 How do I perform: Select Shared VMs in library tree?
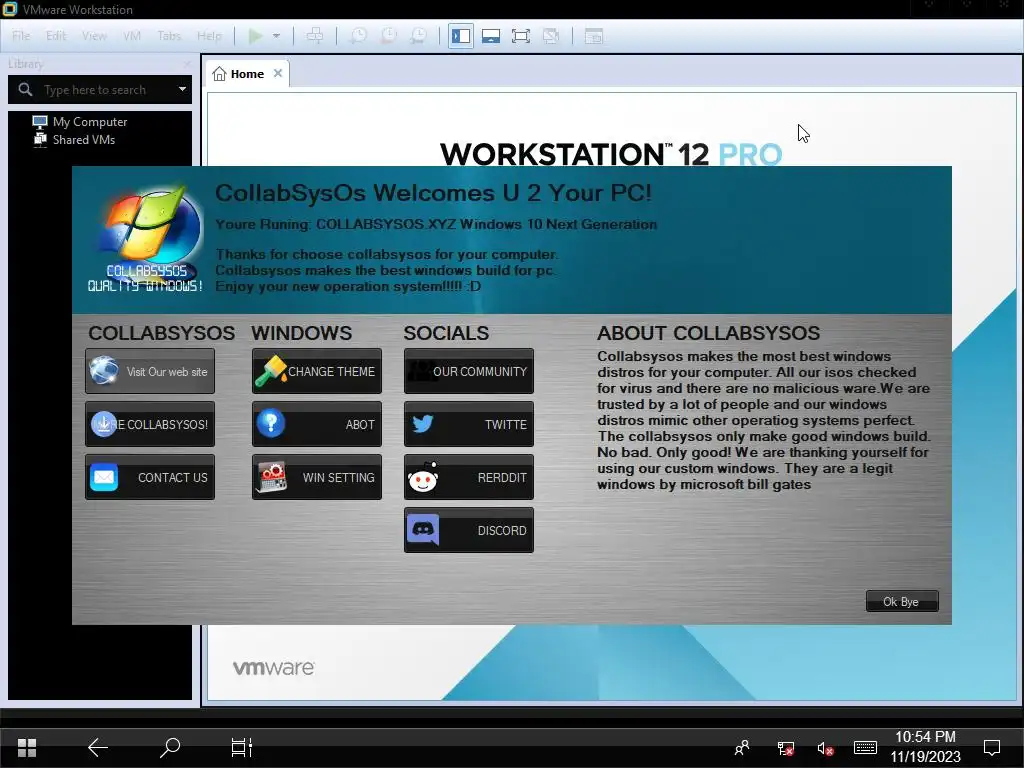click(84, 140)
